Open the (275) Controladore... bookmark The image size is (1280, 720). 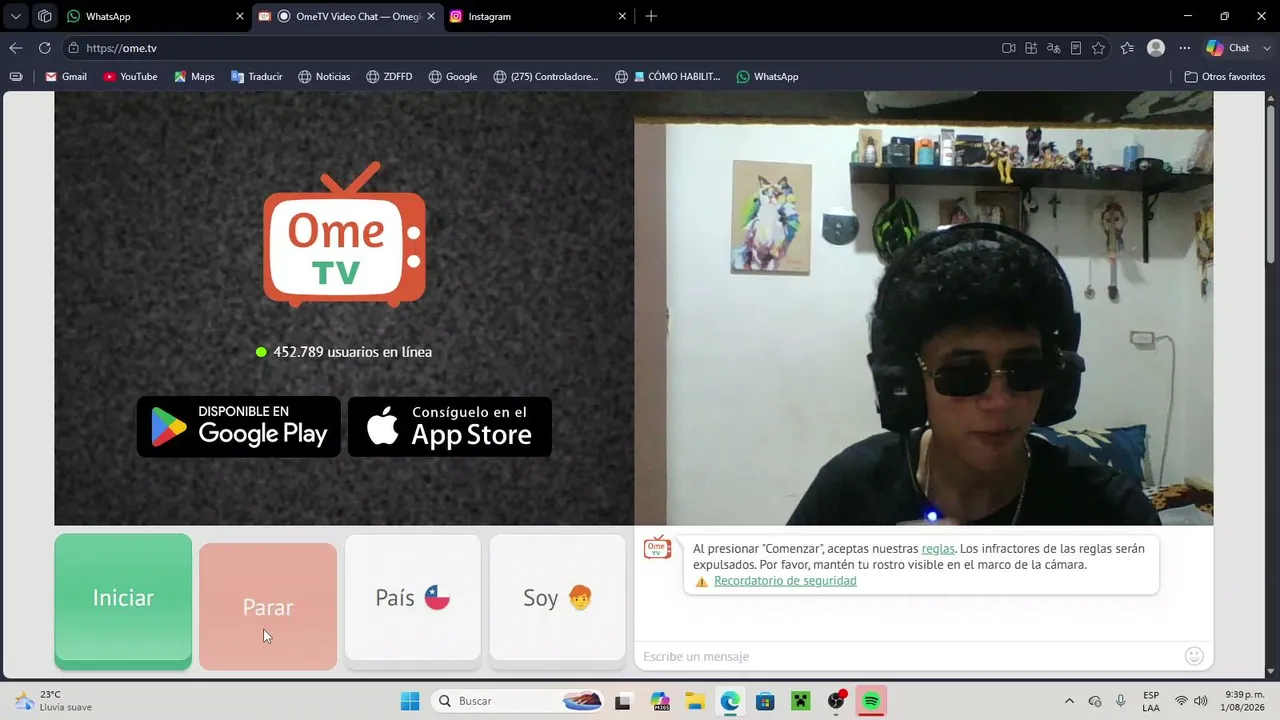tap(545, 77)
